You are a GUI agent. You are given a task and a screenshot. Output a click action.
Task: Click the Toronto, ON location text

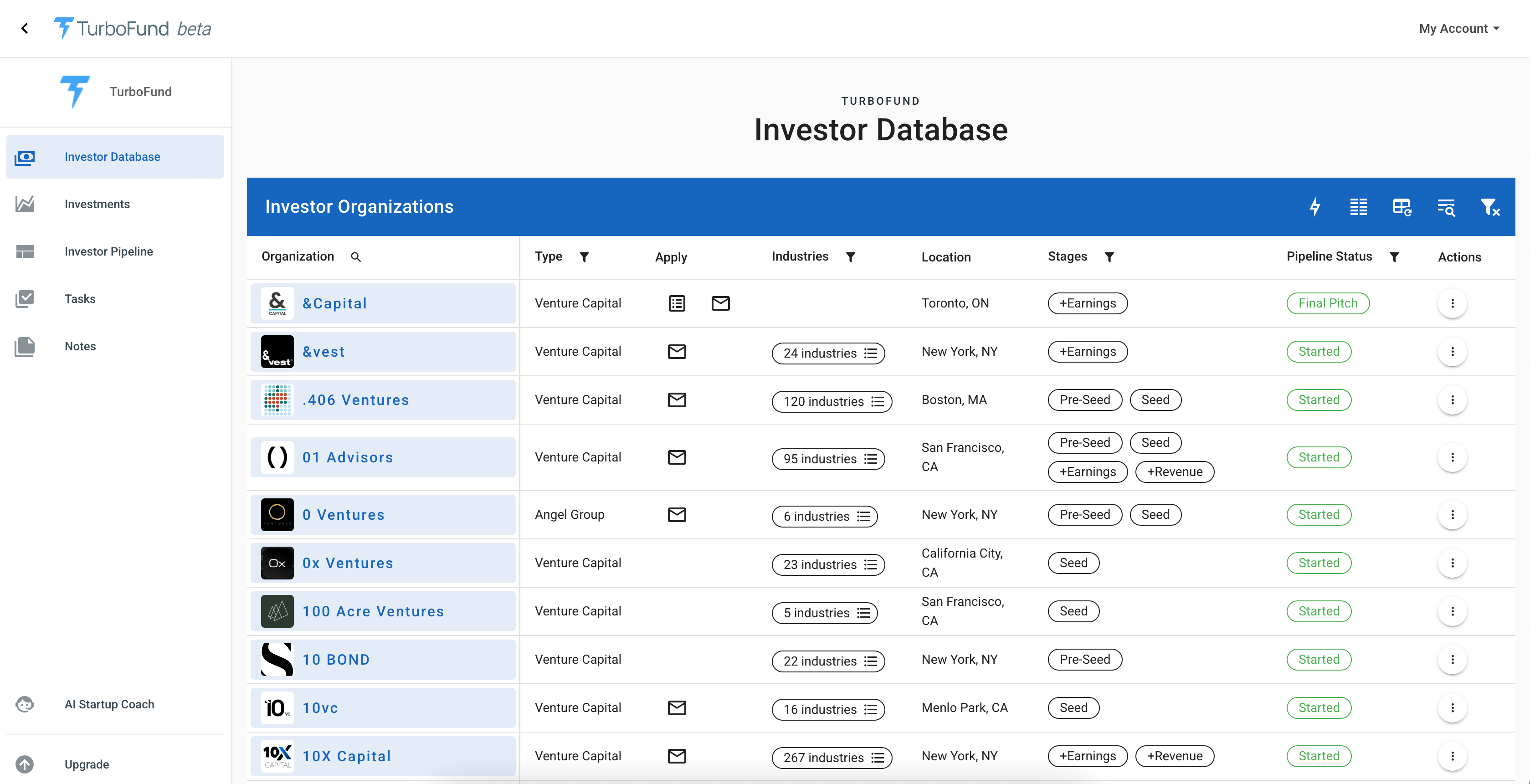click(x=955, y=303)
